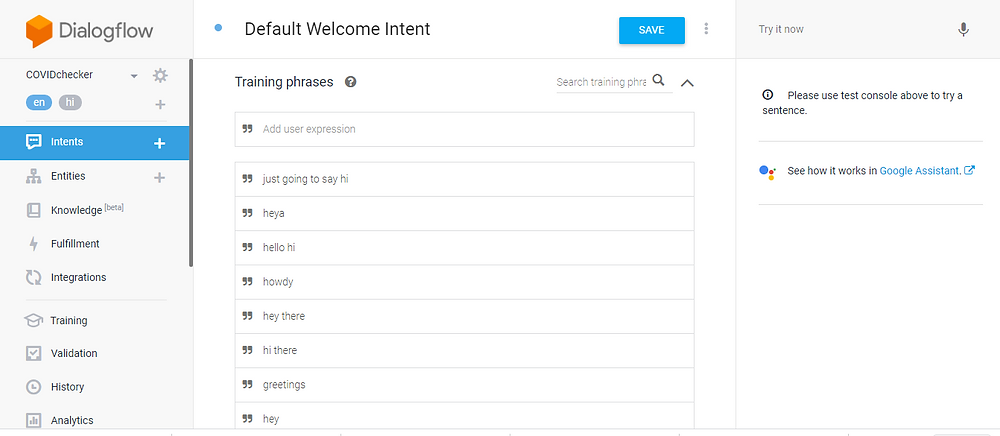Click the Add user expression field
This screenshot has height=436, width=1000.
(464, 129)
